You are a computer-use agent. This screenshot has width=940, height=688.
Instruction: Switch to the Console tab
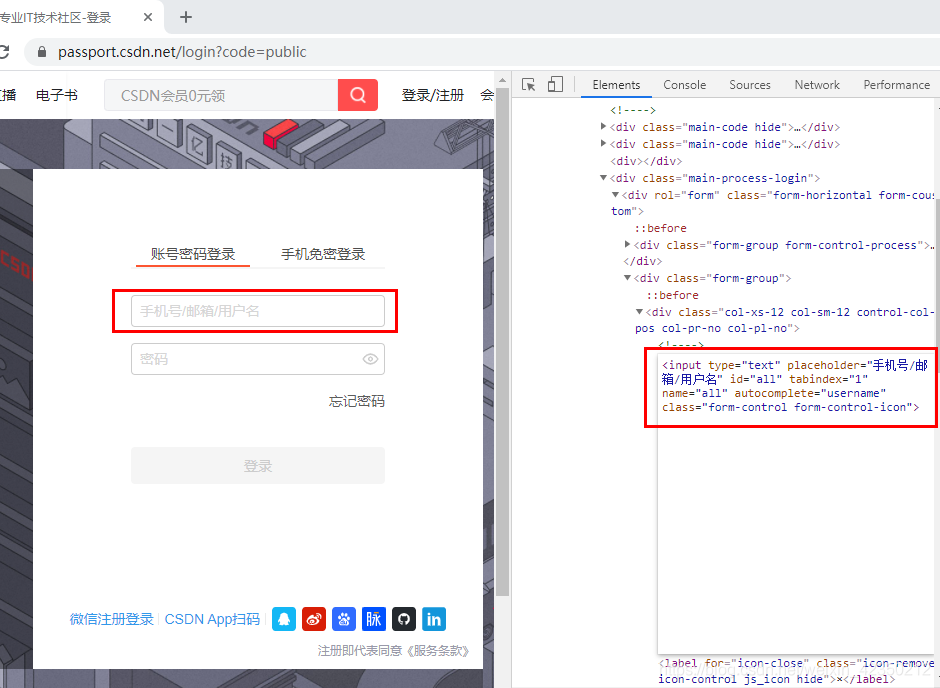[684, 85]
